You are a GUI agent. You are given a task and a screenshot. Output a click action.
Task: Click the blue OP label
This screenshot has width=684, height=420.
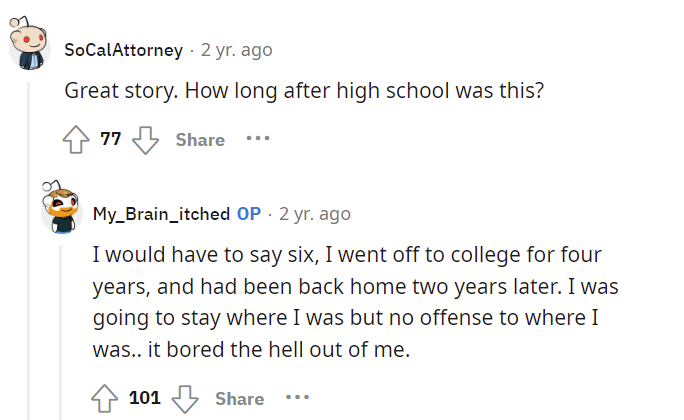[249, 214]
